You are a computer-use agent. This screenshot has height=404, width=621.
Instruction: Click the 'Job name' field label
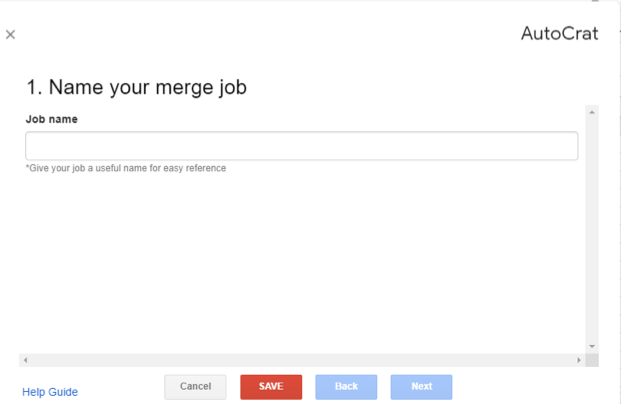52,119
